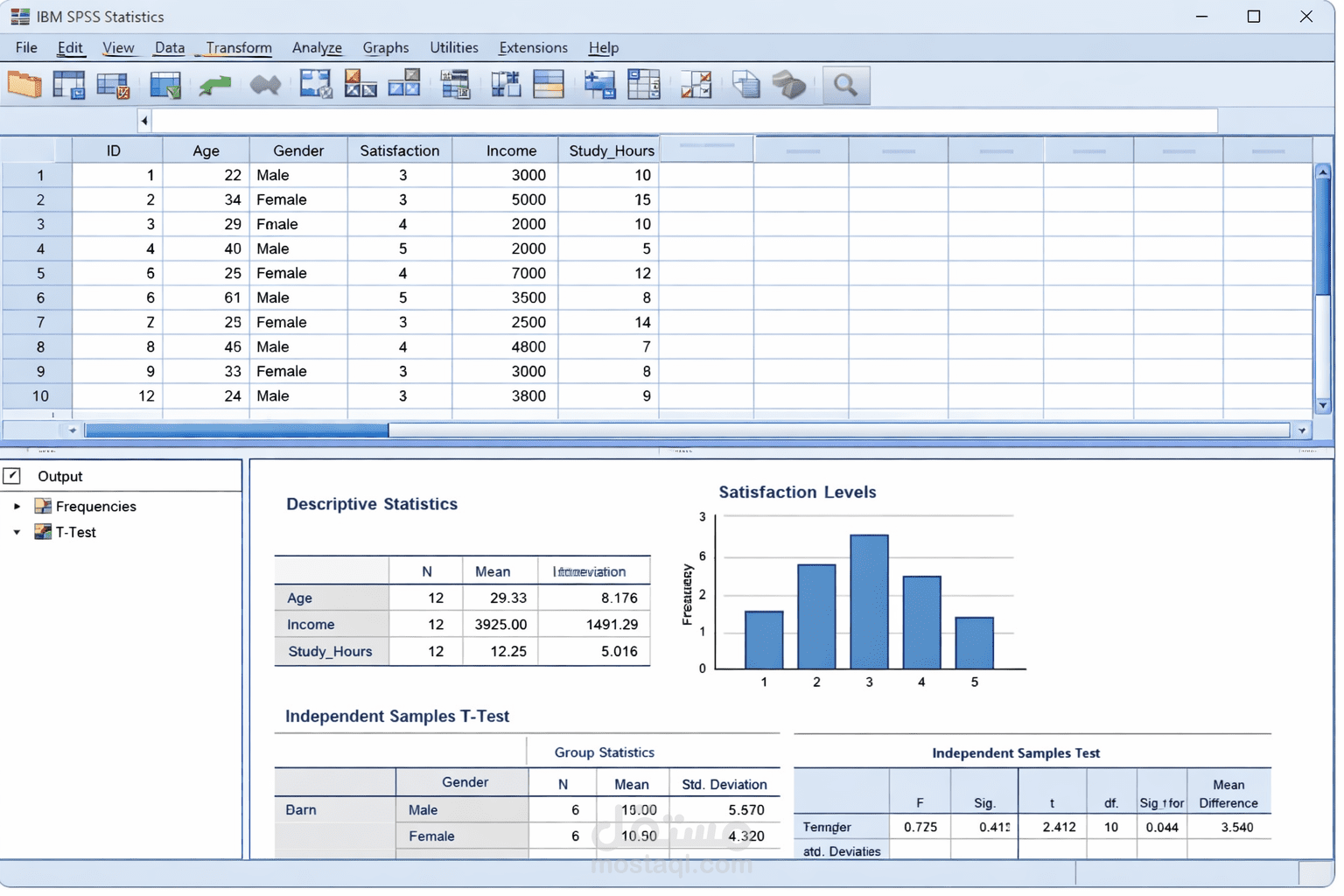The height and width of the screenshot is (896, 1344).
Task: Select row header 5 in data grid
Action: click(x=37, y=273)
